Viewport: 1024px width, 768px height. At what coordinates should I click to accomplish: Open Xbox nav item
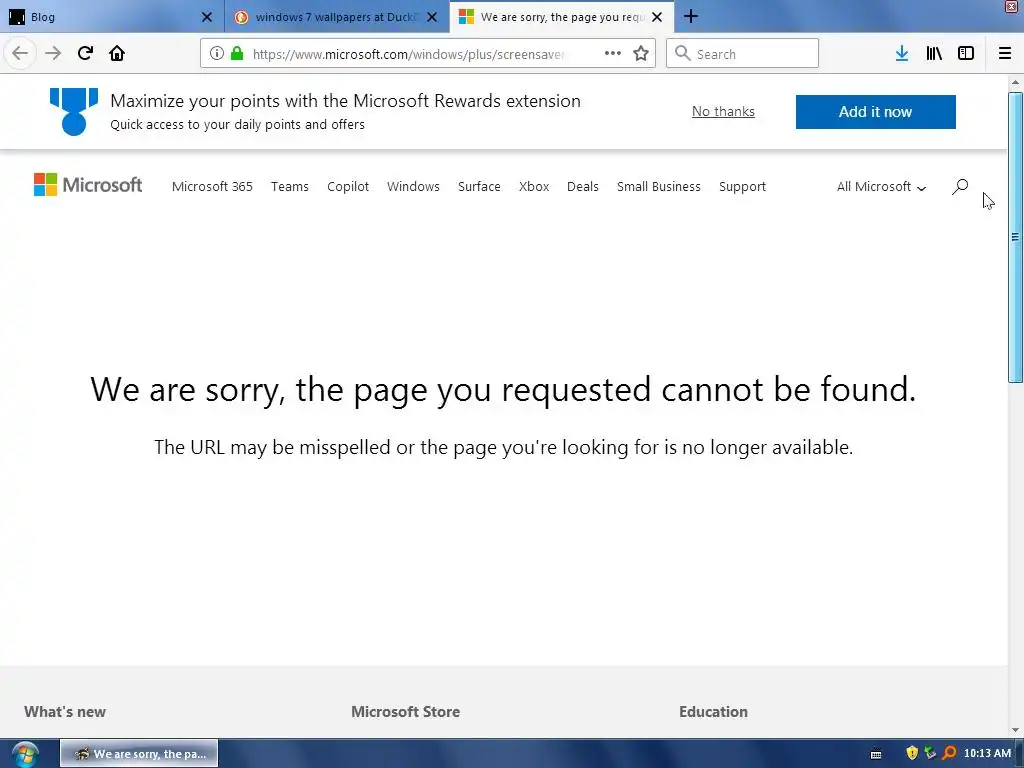534,187
